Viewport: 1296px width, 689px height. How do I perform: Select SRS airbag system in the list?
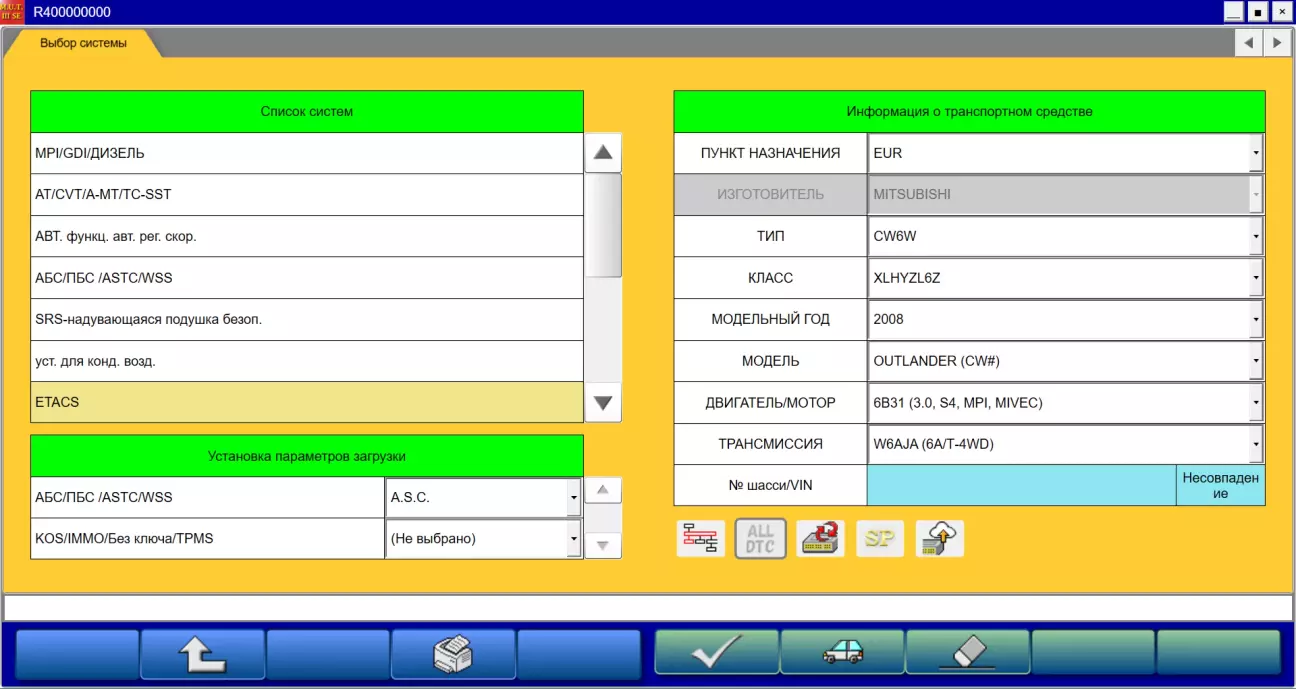click(306, 319)
